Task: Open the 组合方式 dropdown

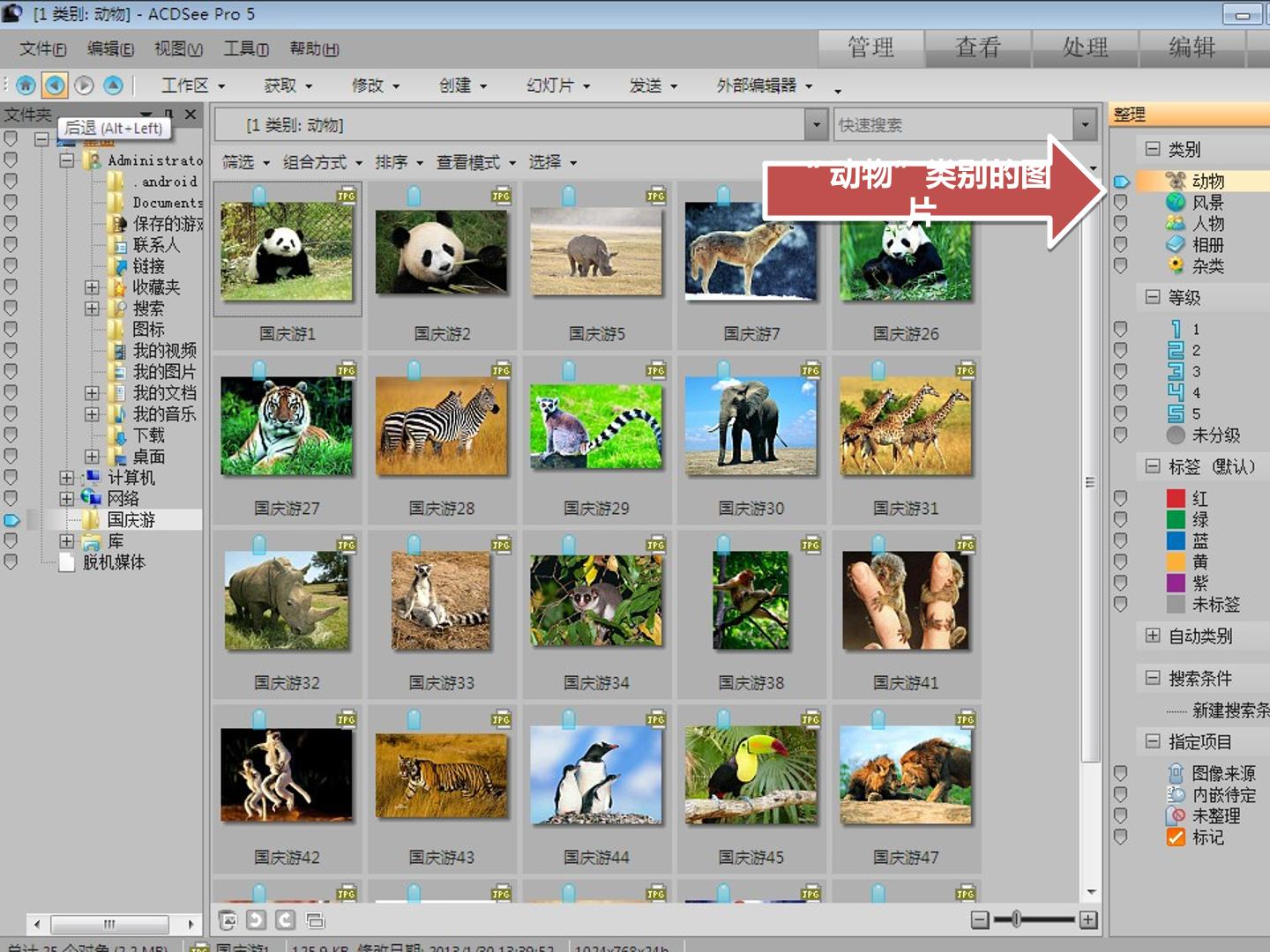Action: click(x=323, y=162)
